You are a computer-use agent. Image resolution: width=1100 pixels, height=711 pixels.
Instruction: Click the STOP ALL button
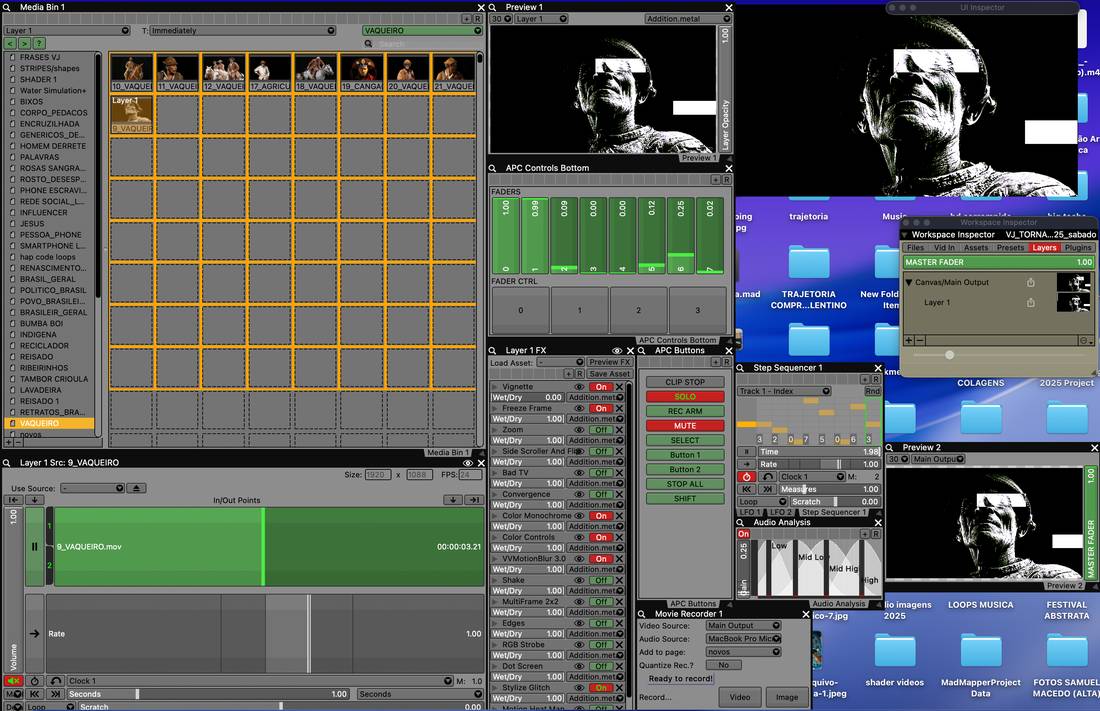click(685, 484)
